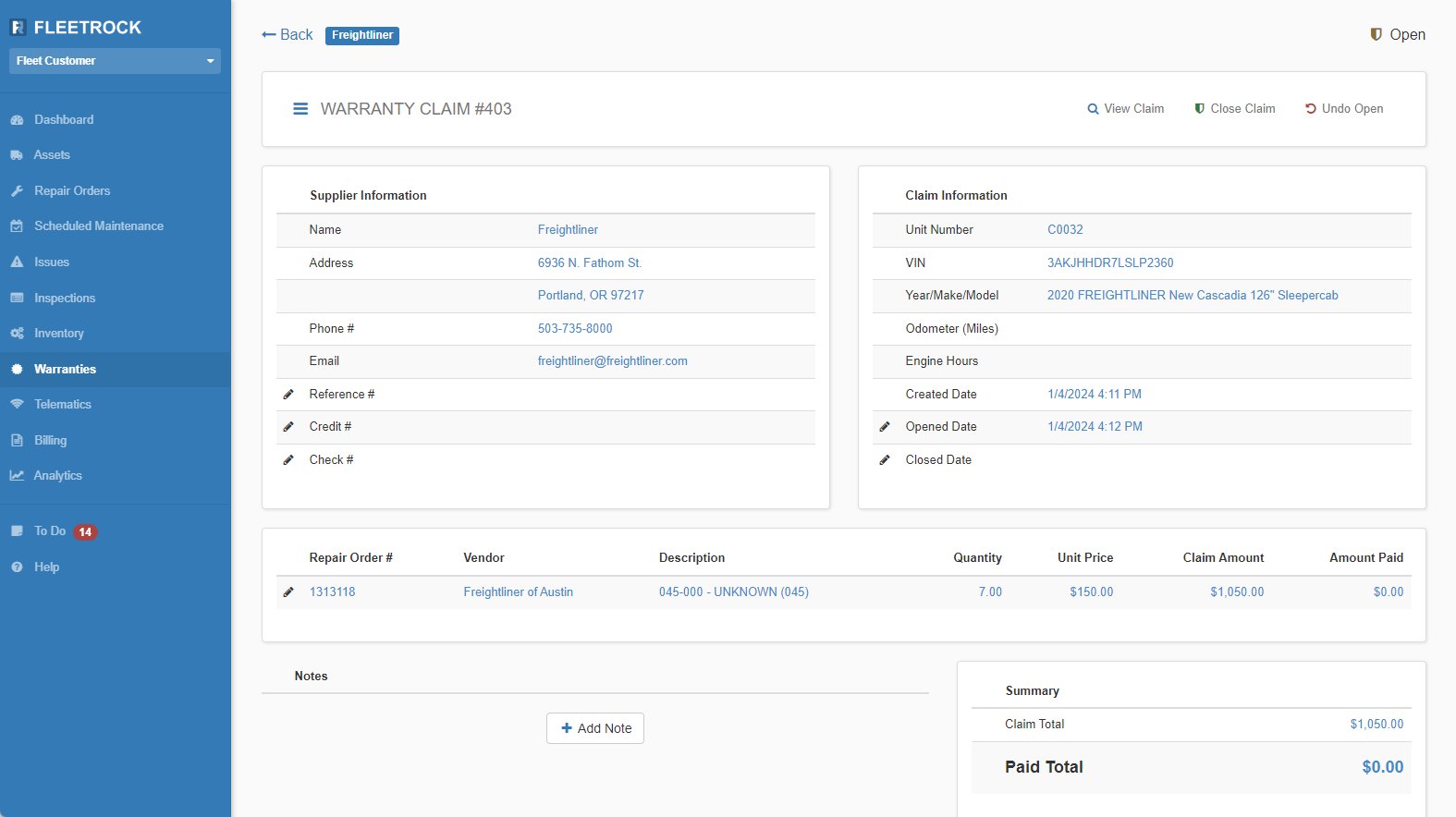Click Close Claim button
The height and width of the screenshot is (817, 1456).
1234,109
